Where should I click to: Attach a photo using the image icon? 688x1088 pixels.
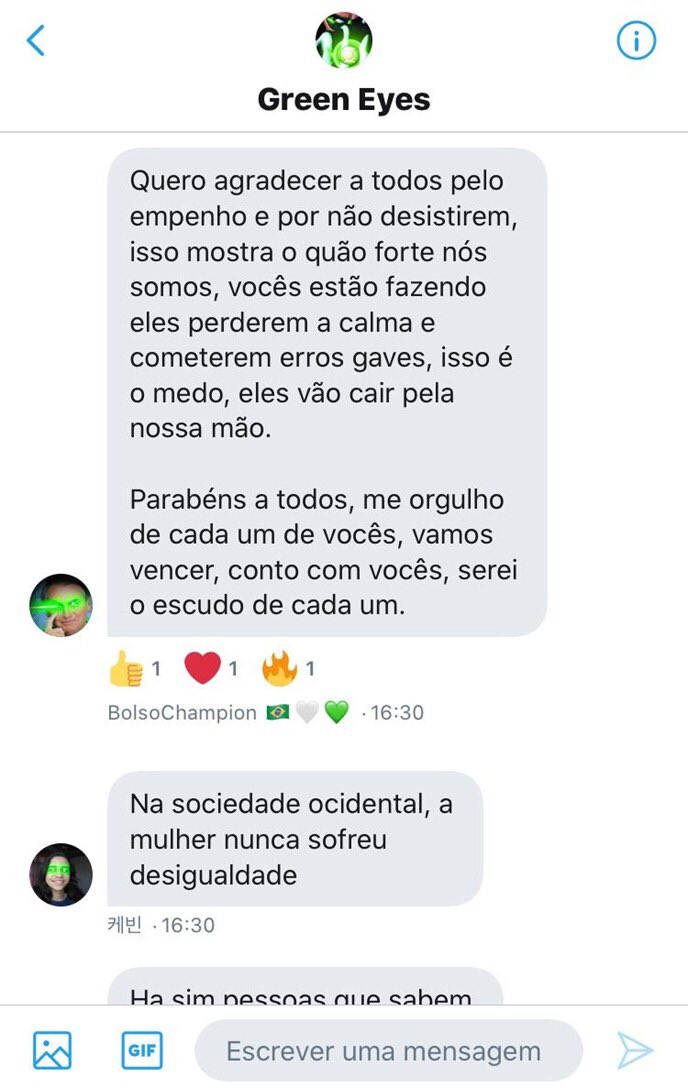[x=52, y=1051]
